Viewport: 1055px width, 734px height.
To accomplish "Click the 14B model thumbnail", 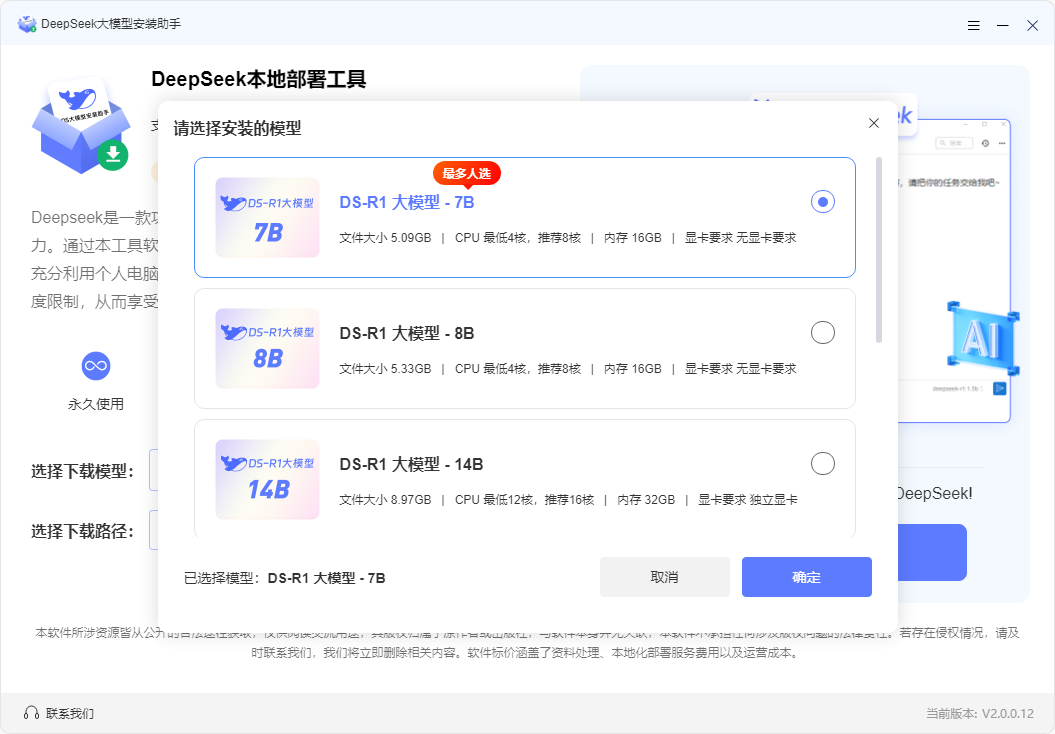I will coord(267,479).
